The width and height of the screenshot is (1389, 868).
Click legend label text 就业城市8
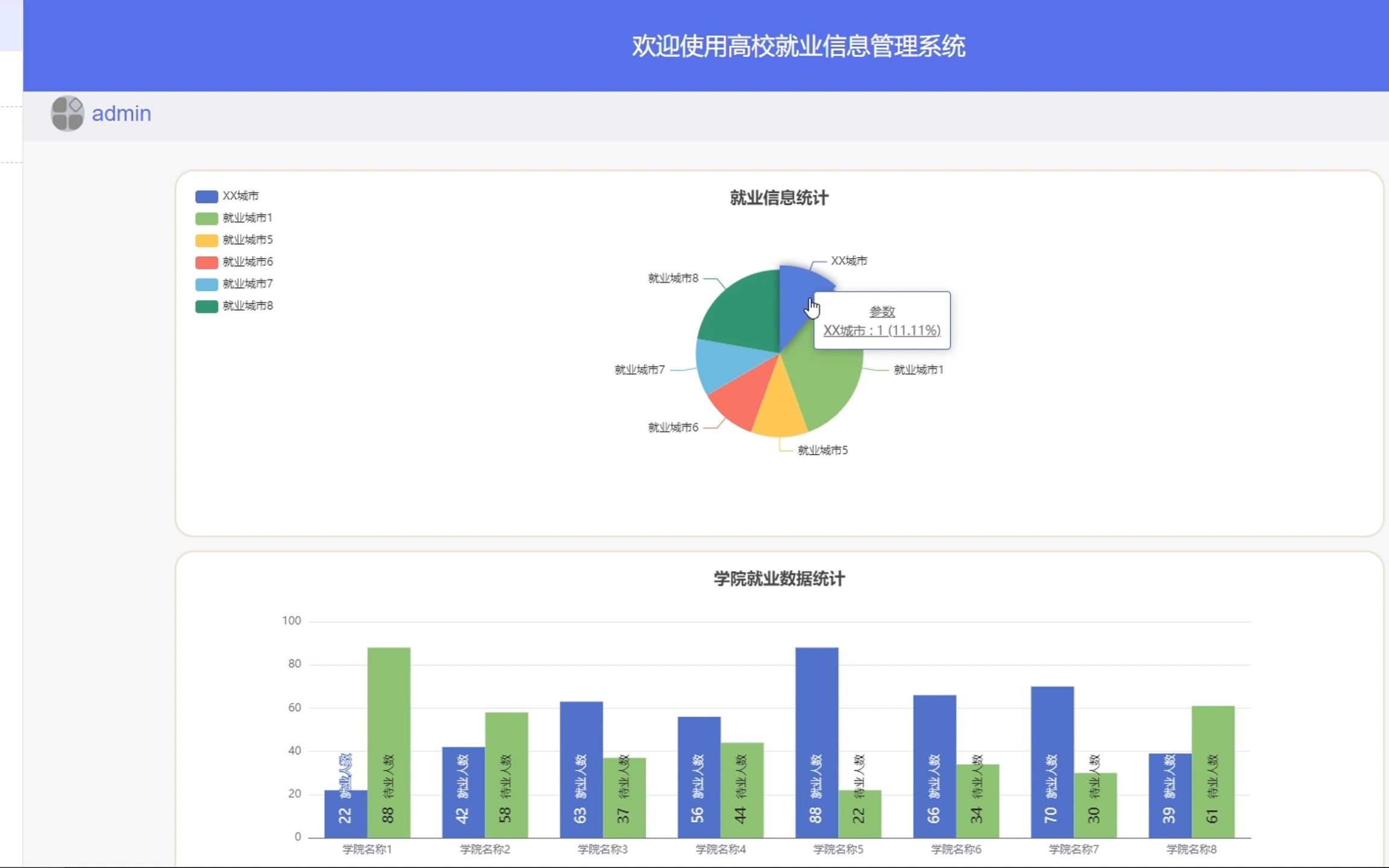coord(248,306)
